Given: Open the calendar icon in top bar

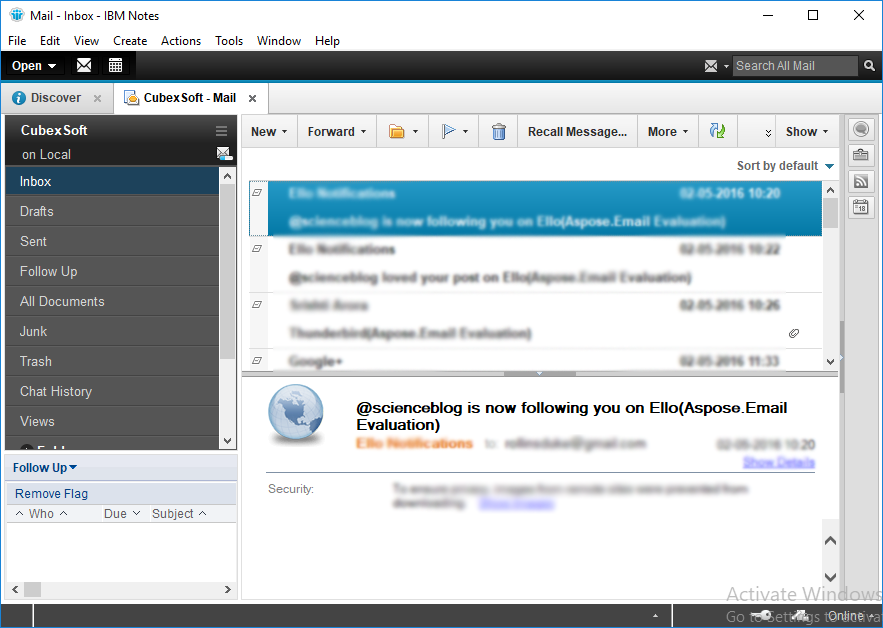Looking at the screenshot, I should (115, 66).
